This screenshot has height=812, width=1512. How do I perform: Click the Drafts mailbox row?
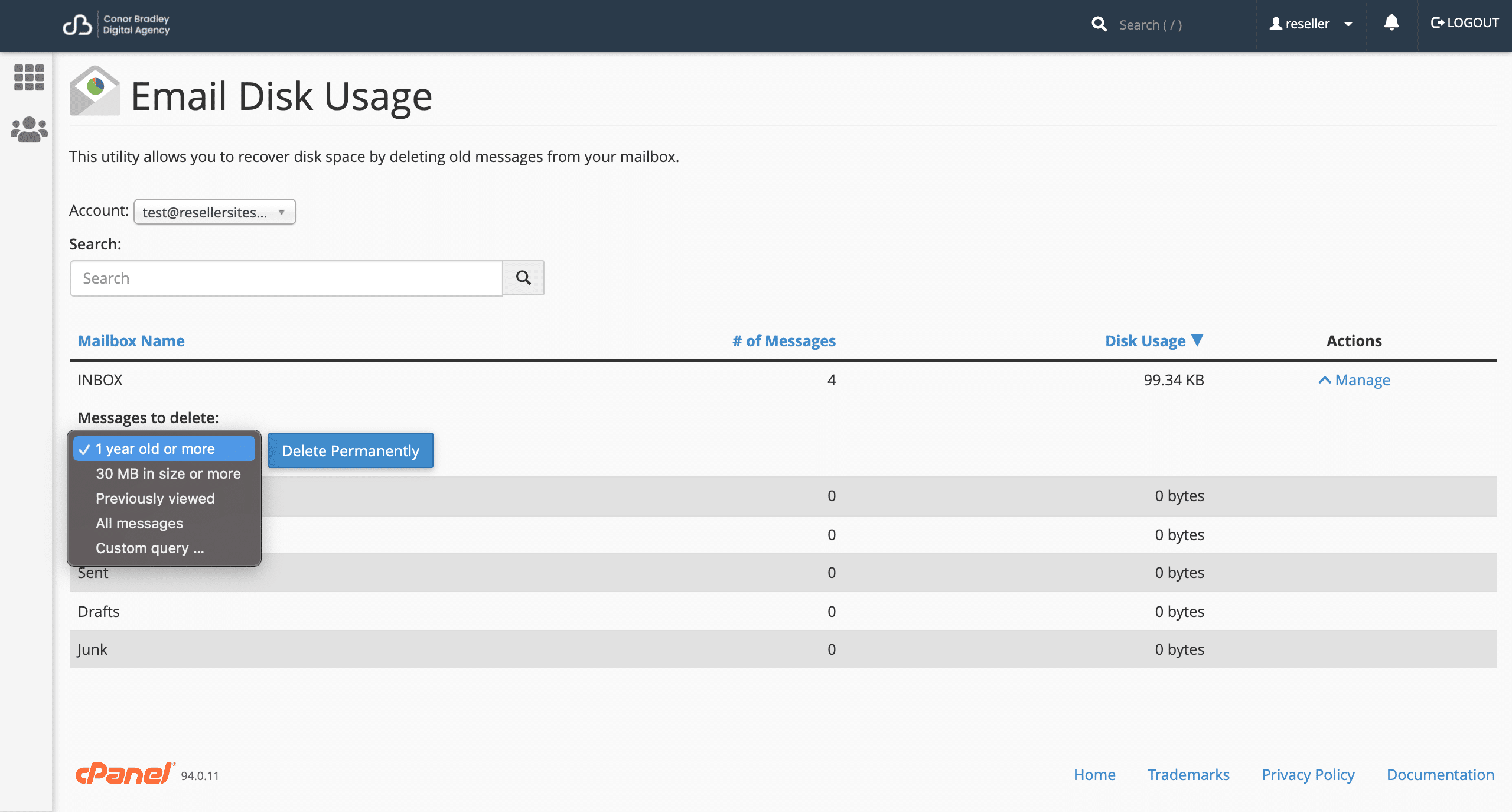point(783,611)
